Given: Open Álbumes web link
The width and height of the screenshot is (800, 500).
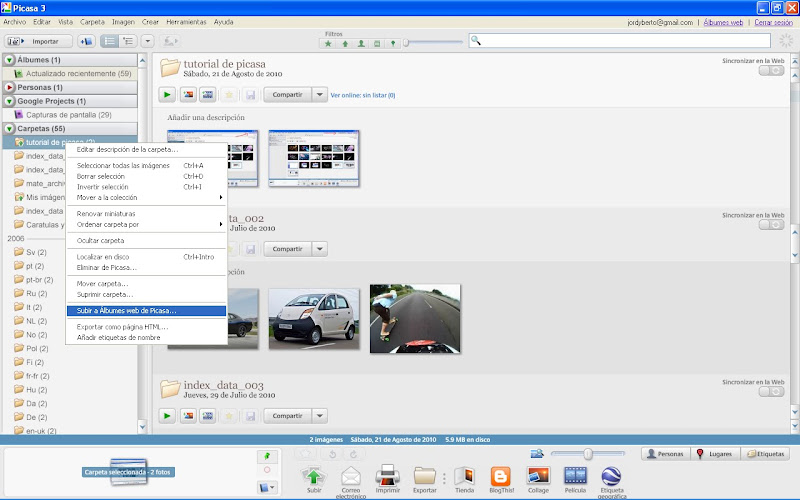Looking at the screenshot, I should (723, 22).
